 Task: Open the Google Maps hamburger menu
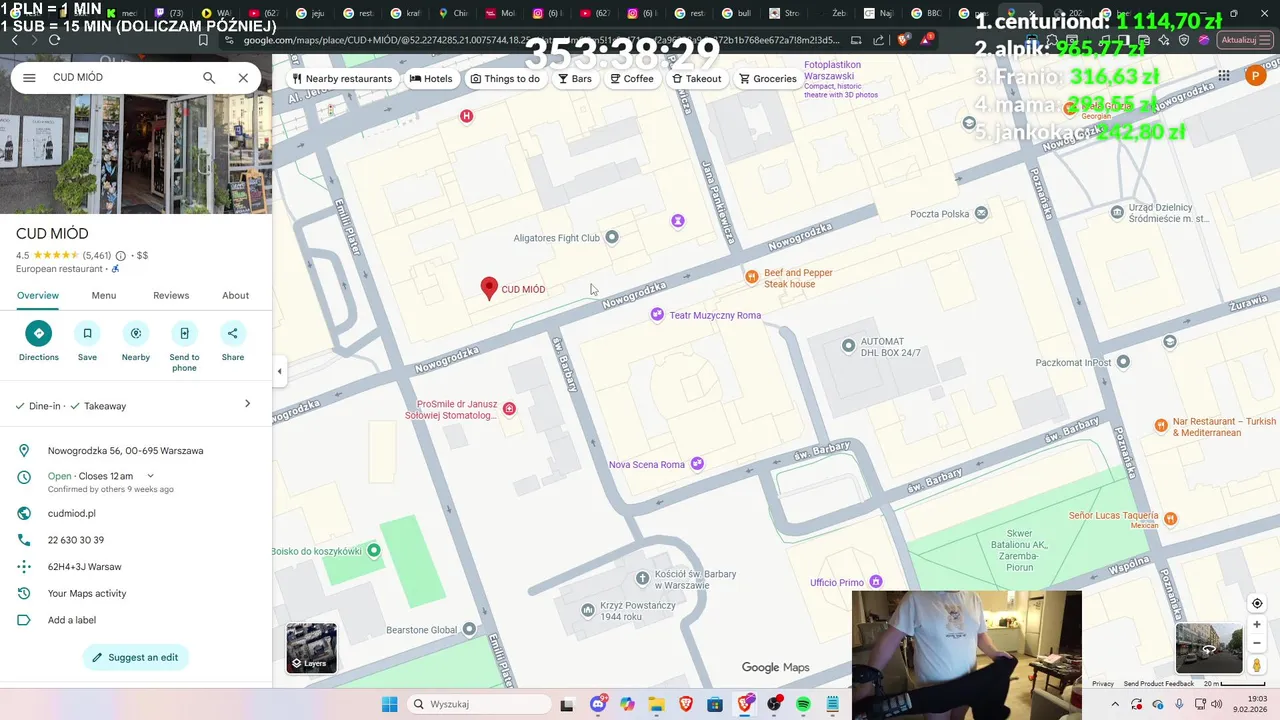[x=29, y=77]
